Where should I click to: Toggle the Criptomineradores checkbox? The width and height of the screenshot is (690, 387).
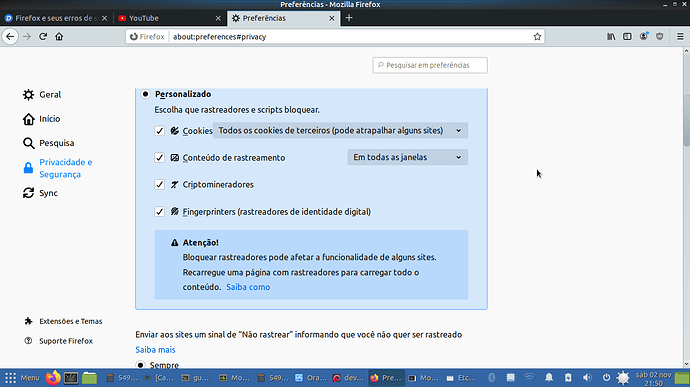pos(159,184)
